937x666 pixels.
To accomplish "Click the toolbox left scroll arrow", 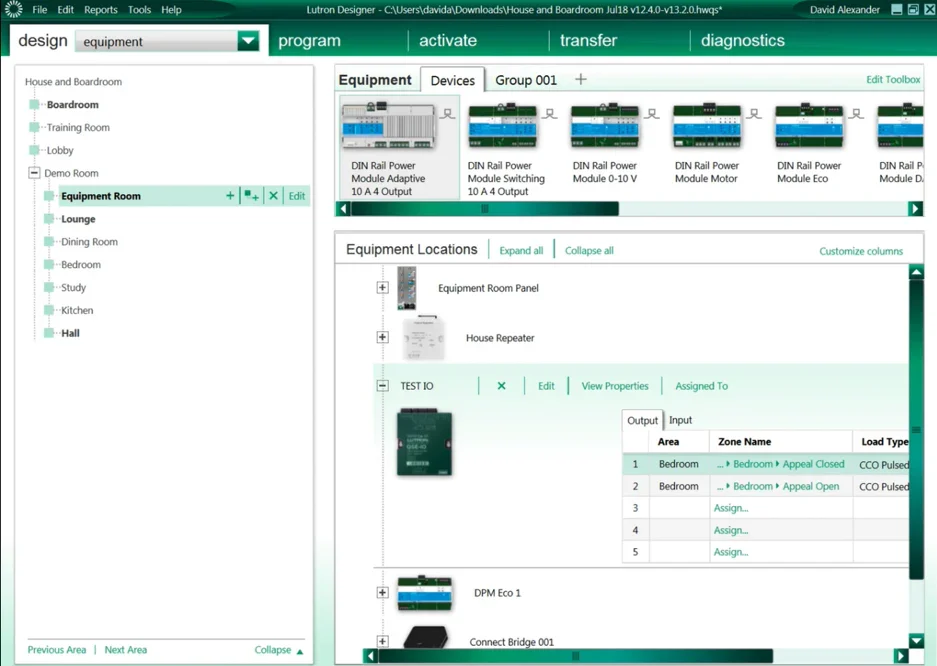I will tap(343, 208).
